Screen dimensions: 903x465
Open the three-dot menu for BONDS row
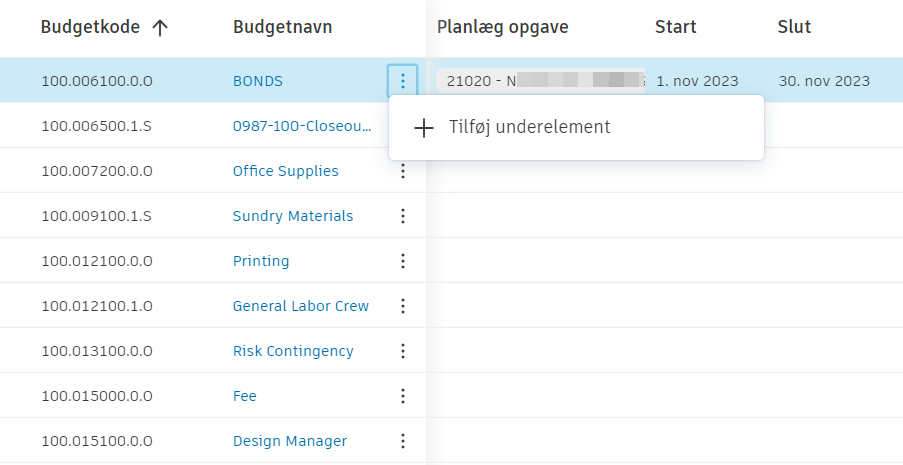tap(403, 81)
